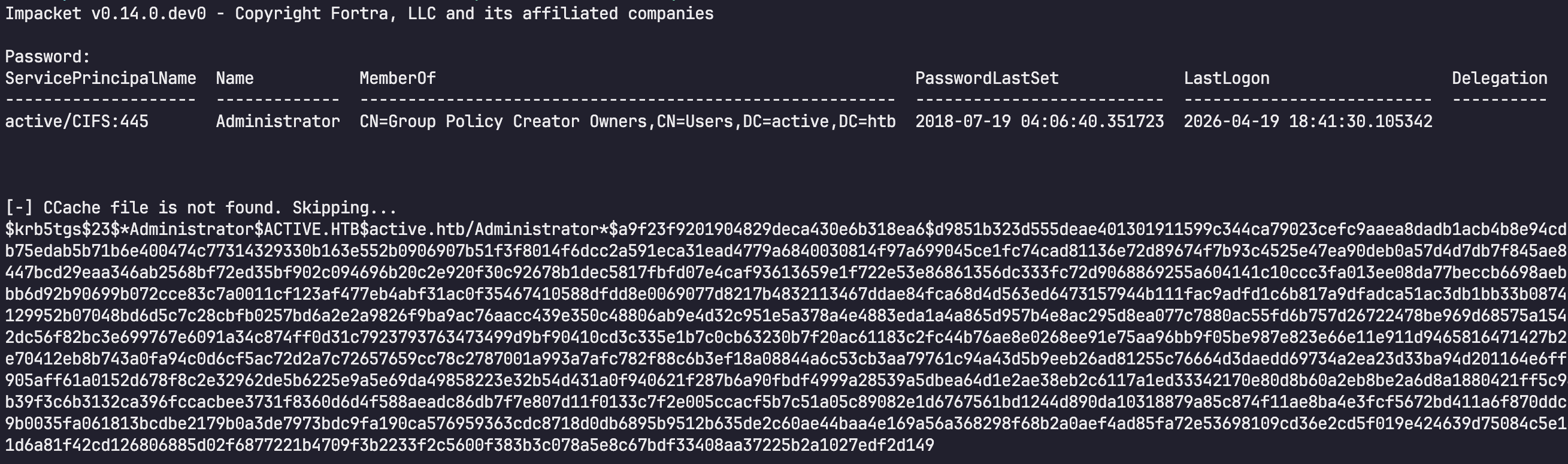The width and height of the screenshot is (1568, 464).
Task: Click the Password: prompt line
Action: (47, 56)
